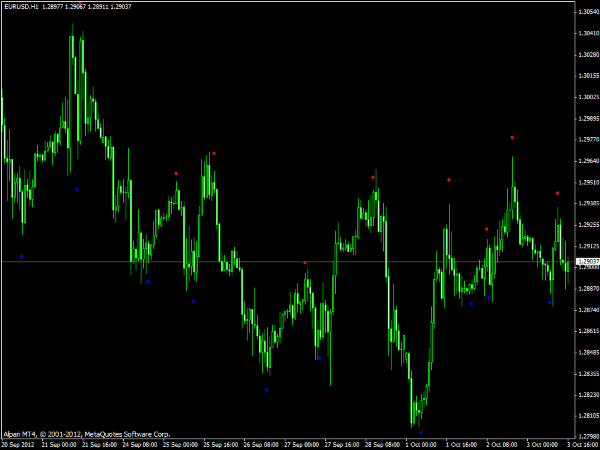Image resolution: width=600 pixels, height=450 pixels.
Task: Click the 20 Sep 2012 date label
Action: 17,445
